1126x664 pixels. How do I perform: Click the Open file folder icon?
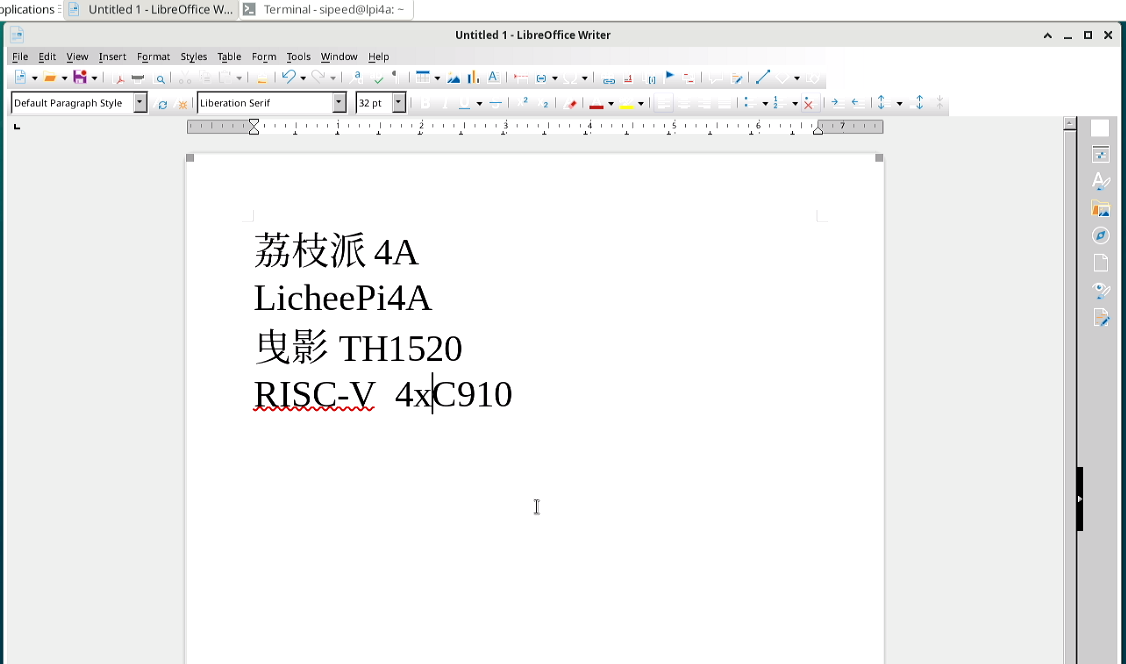50,77
